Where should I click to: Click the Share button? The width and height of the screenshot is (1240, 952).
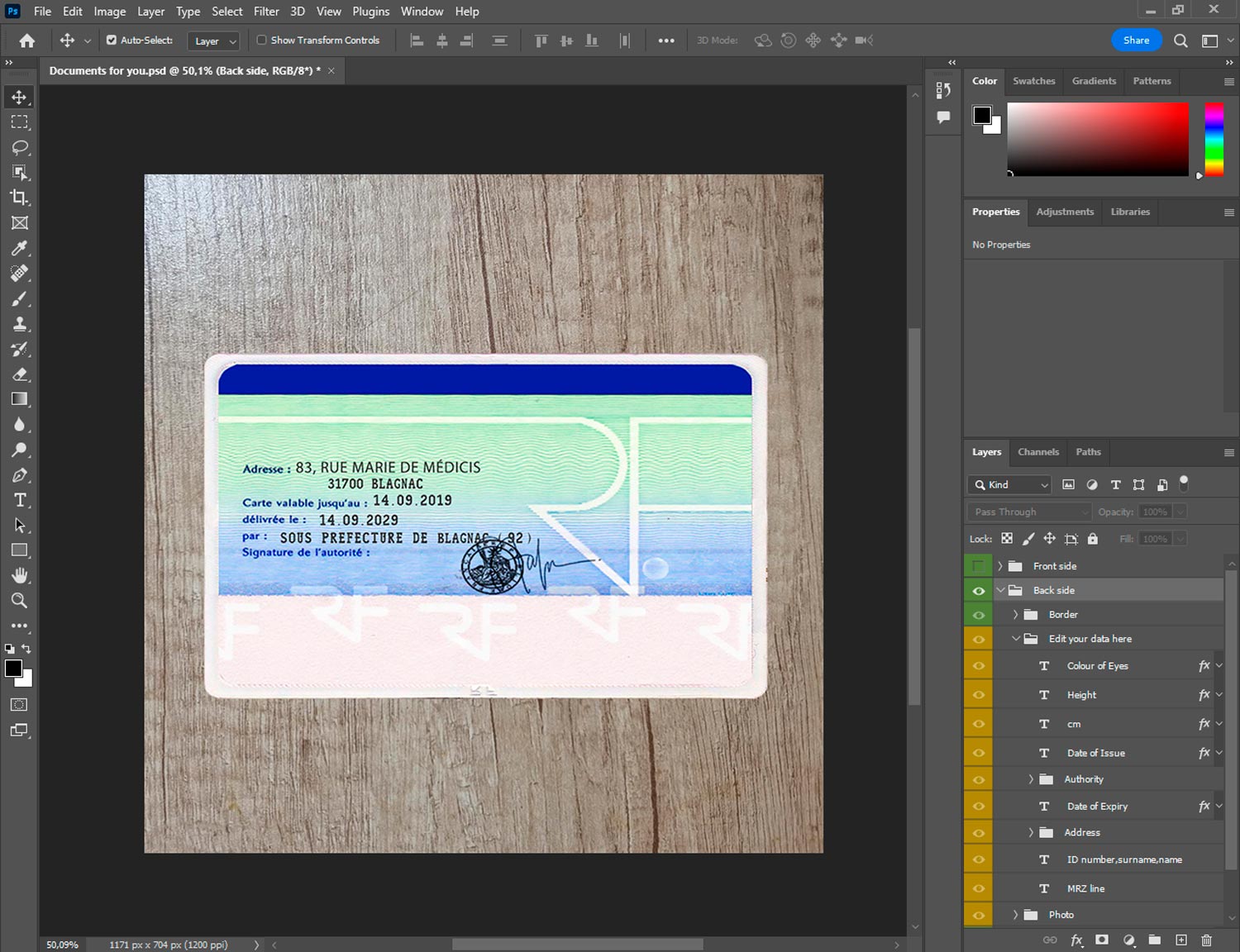1136,40
